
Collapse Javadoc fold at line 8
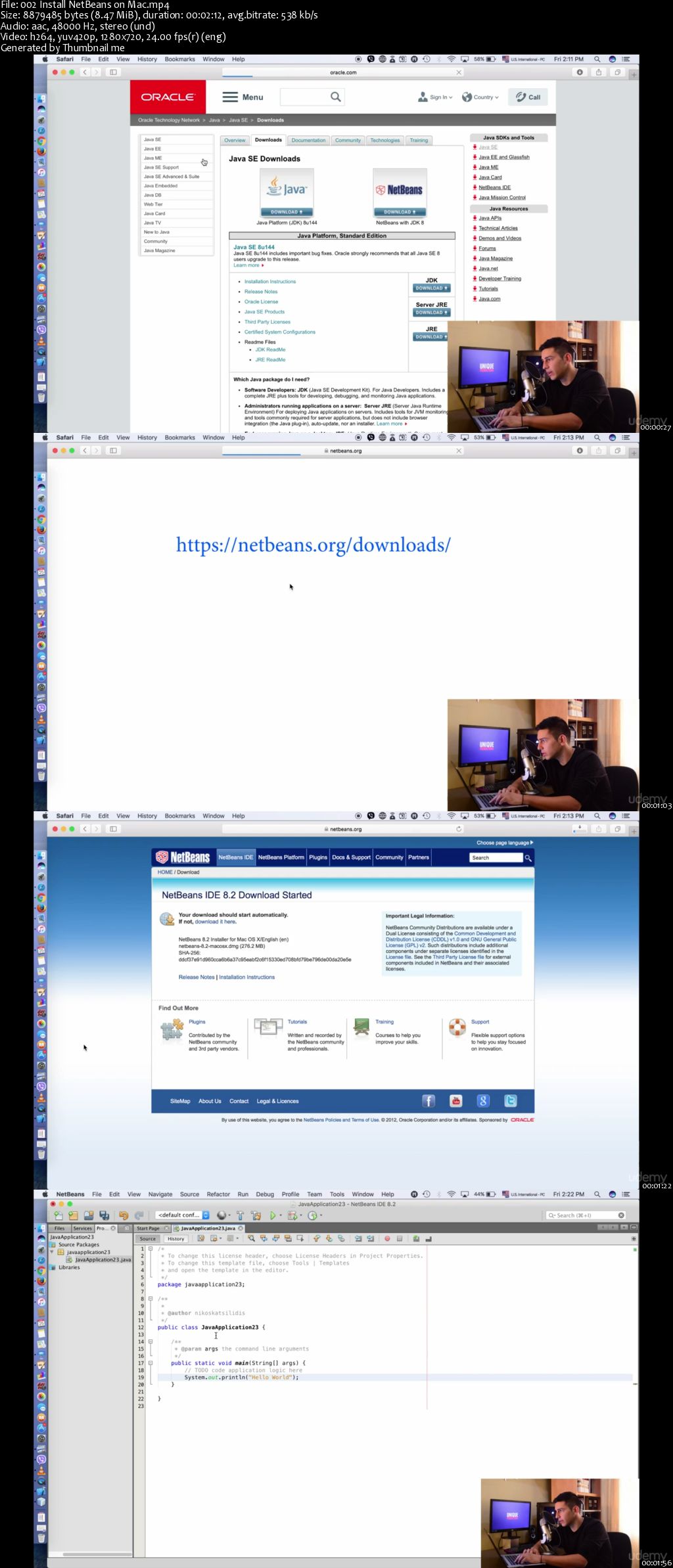click(x=151, y=1299)
